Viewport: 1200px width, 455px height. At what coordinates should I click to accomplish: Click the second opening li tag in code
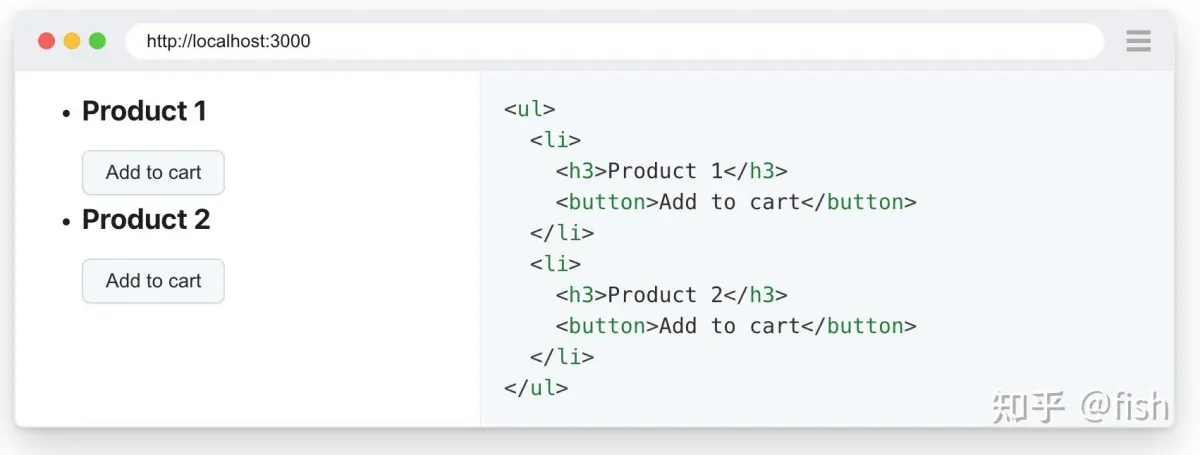(x=555, y=264)
